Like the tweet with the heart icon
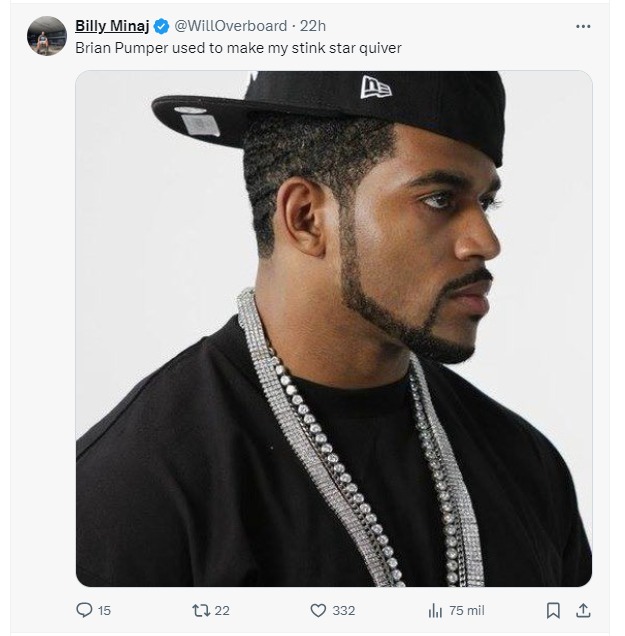625x636 pixels. pyautogui.click(x=318, y=610)
